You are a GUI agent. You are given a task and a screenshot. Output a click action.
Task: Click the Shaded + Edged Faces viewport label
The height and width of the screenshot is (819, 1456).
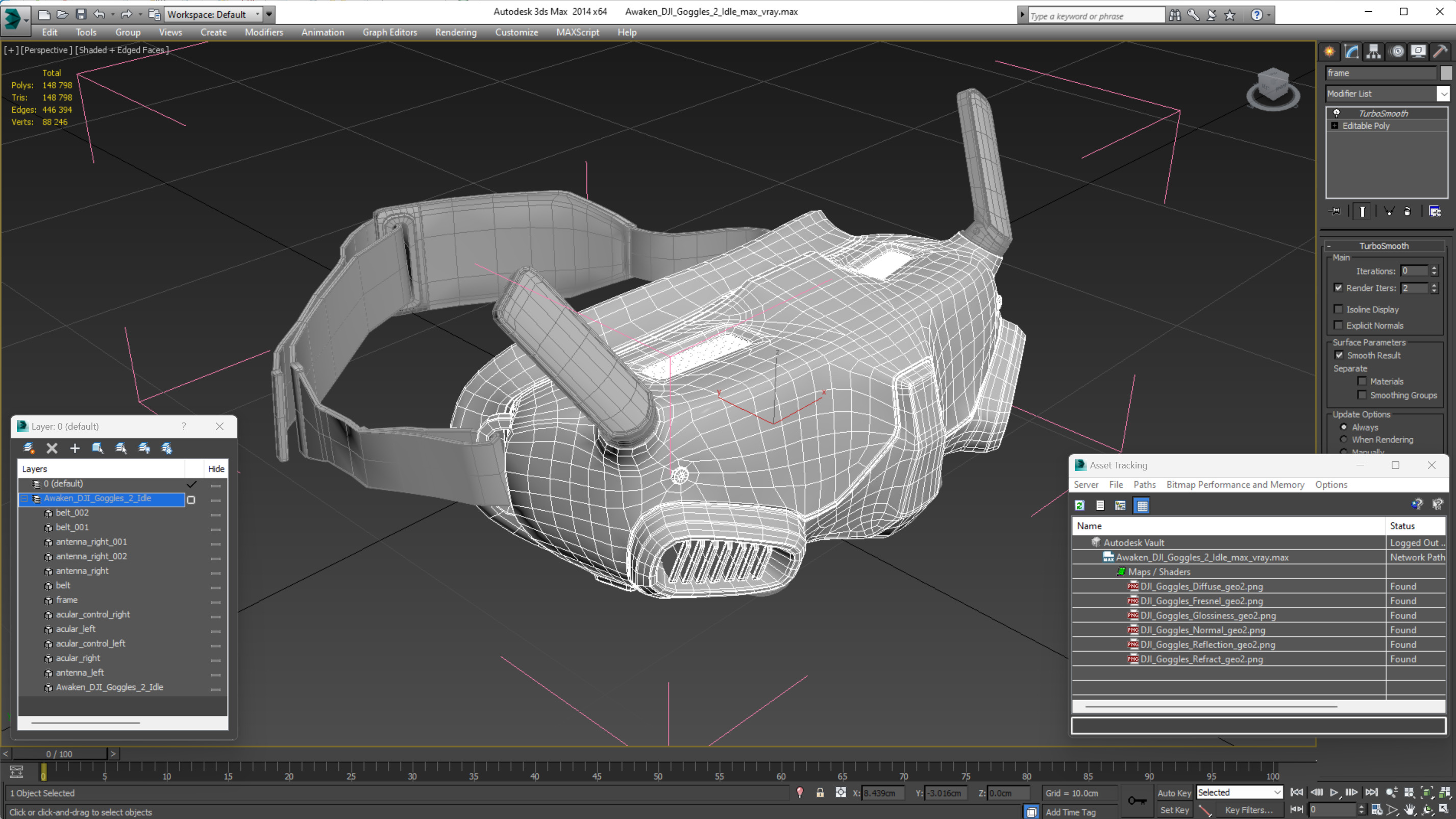coord(121,49)
